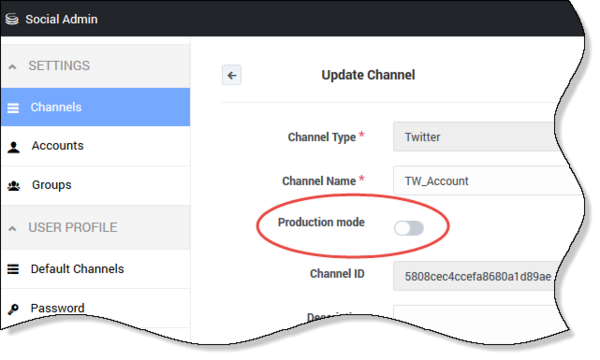The height and width of the screenshot is (360, 600).
Task: Collapse the SETTINGS section chevron
Action: point(12,67)
